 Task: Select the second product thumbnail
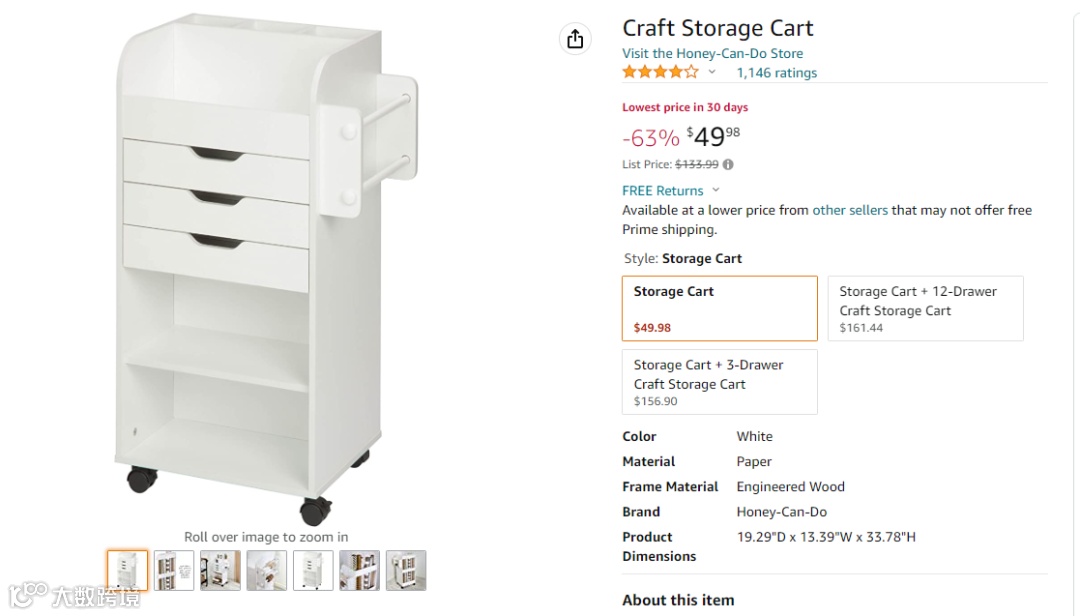[x=174, y=570]
